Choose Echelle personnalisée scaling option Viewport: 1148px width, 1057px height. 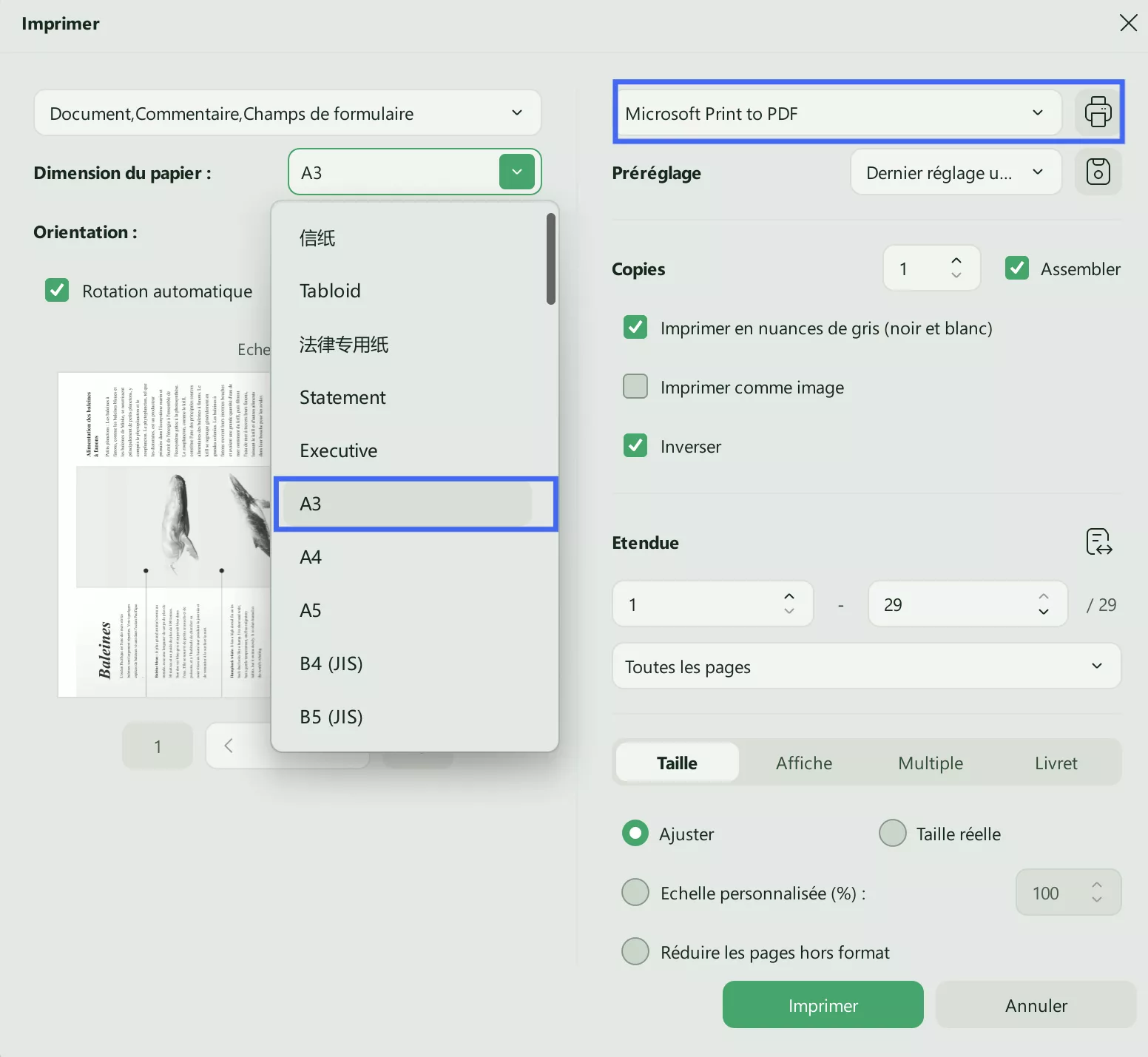click(635, 892)
